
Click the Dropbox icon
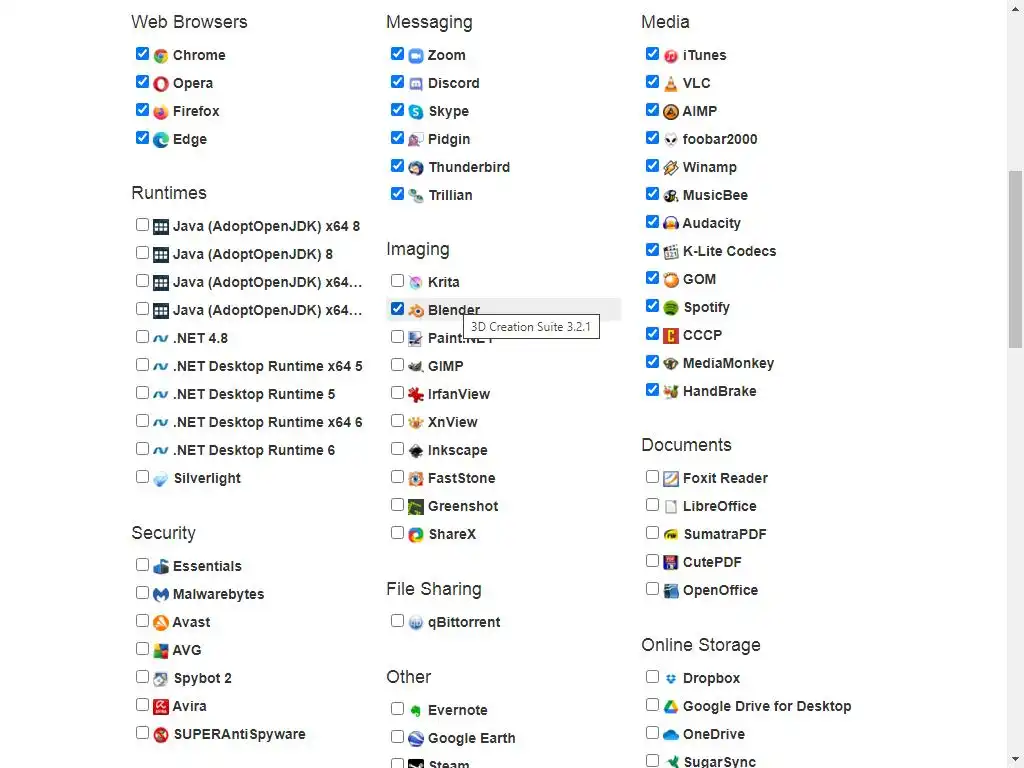tap(671, 679)
